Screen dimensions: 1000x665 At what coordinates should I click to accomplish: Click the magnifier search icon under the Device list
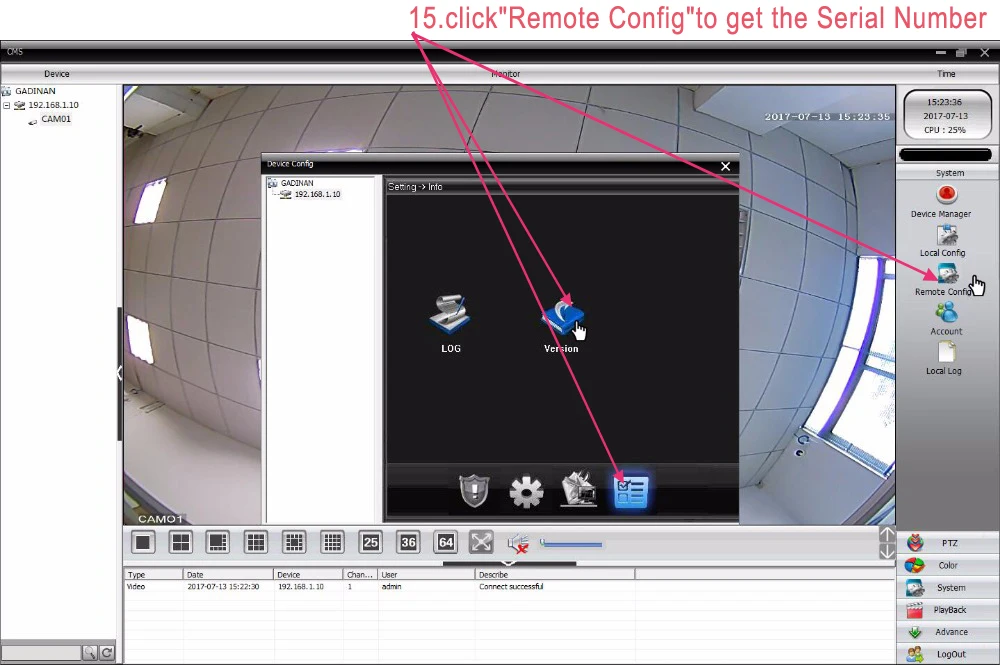(89, 653)
